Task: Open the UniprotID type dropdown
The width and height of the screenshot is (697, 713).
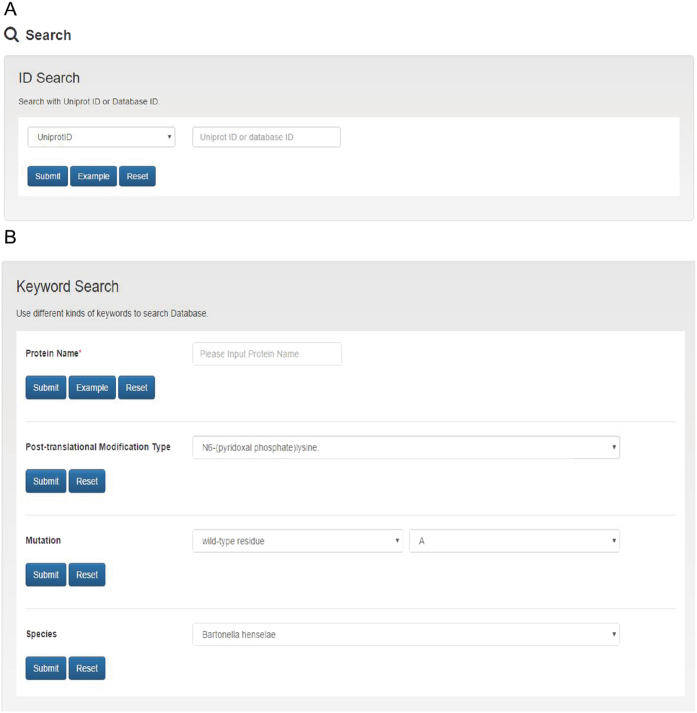Action: click(101, 137)
